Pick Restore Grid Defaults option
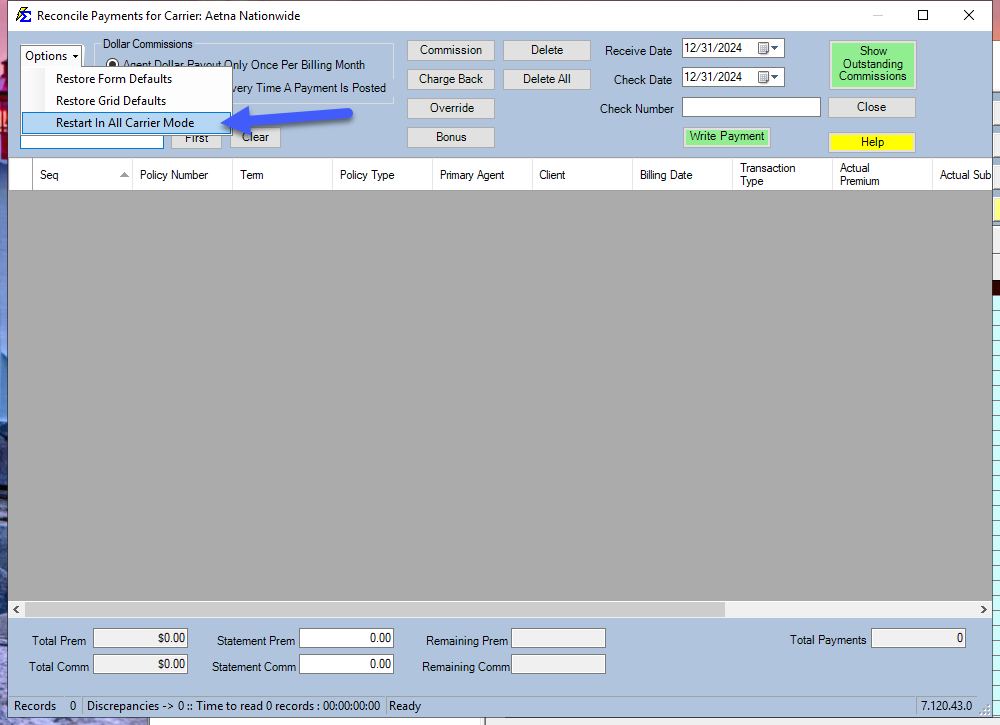 pos(111,101)
